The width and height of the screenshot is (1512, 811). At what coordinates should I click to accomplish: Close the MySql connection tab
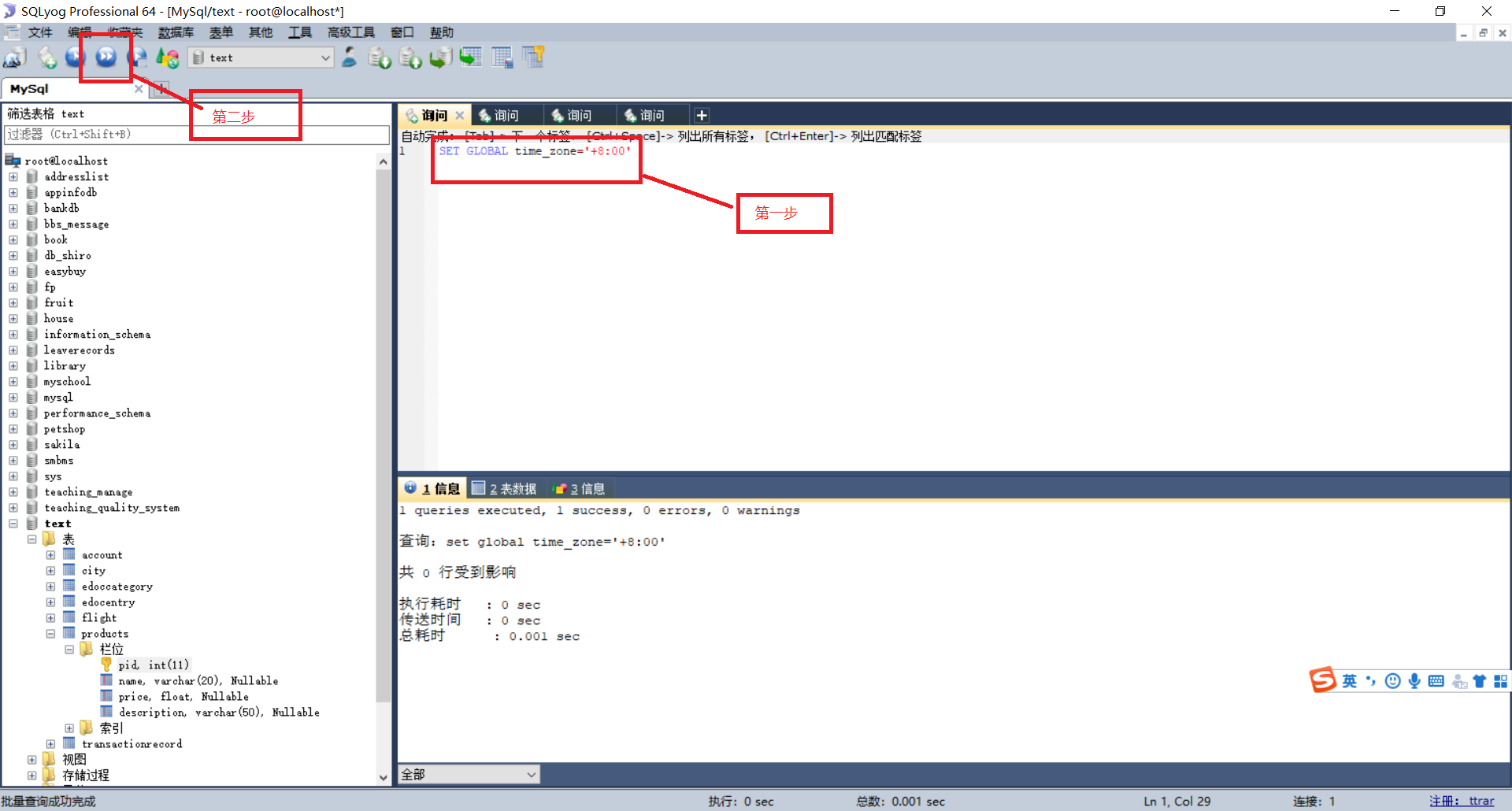139,89
